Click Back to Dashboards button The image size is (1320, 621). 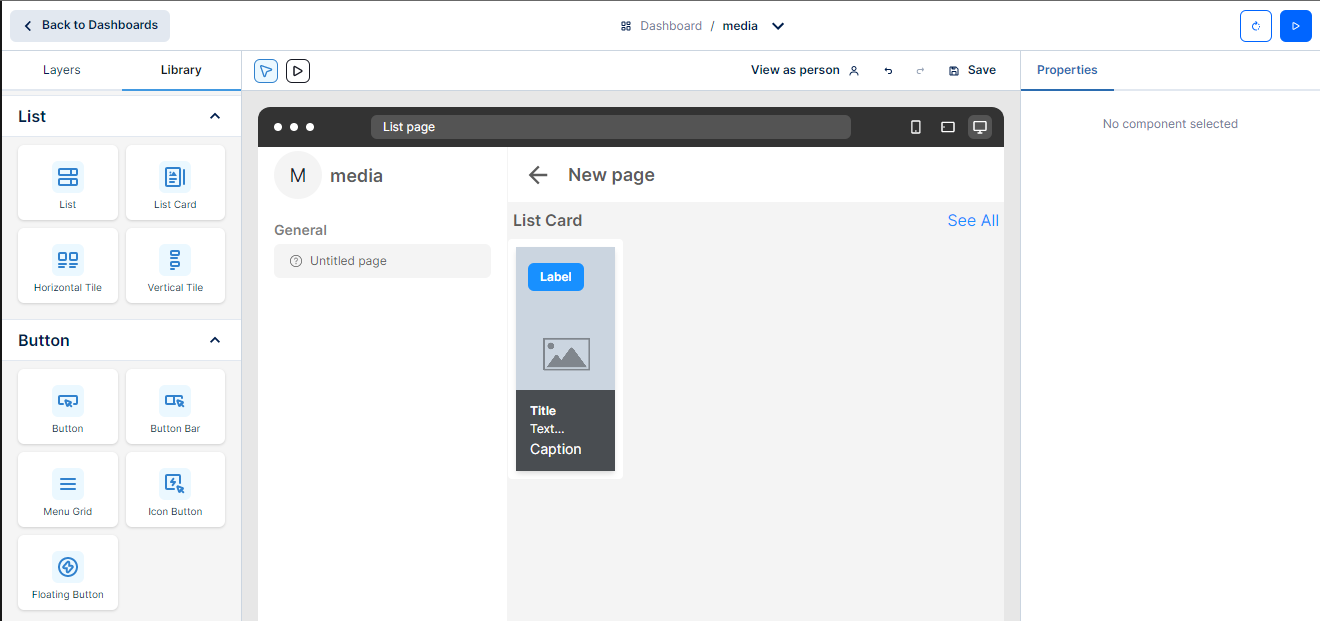[90, 26]
